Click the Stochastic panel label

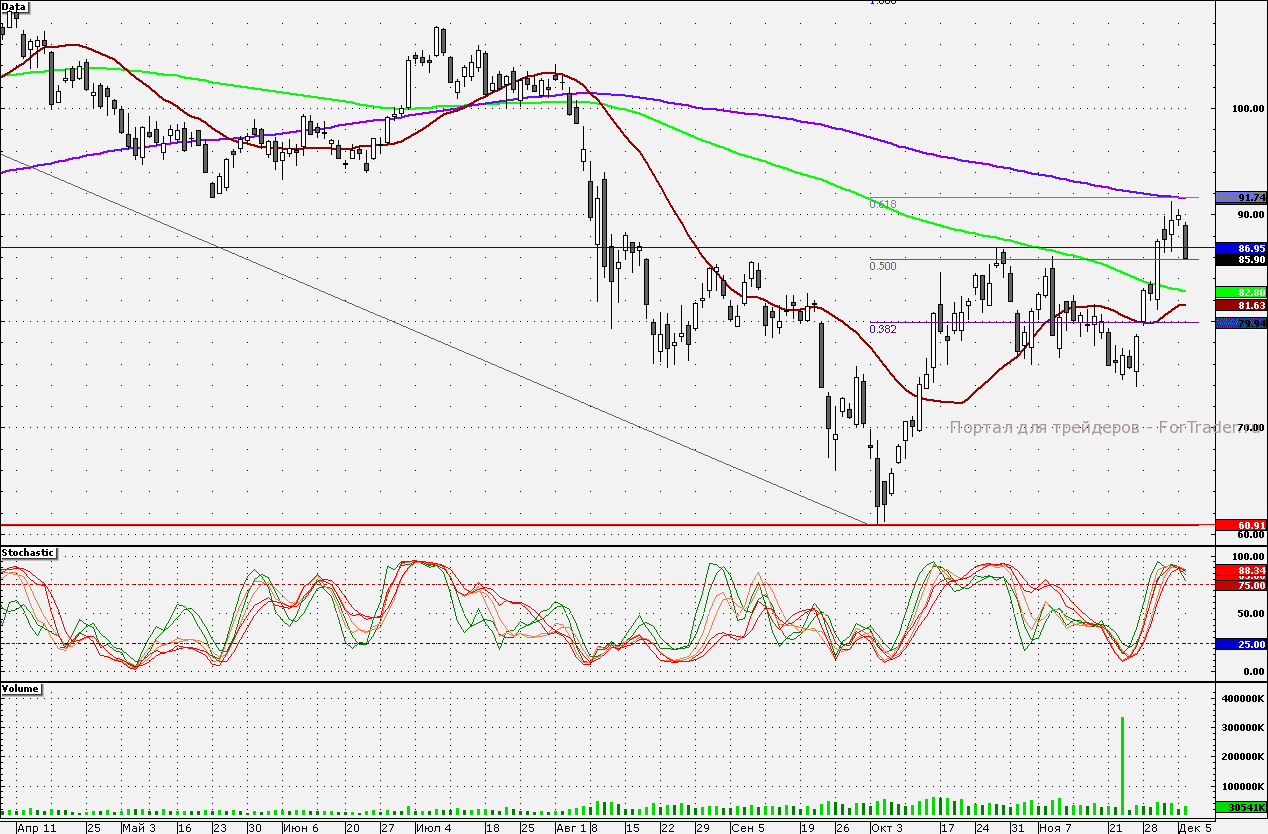coord(28,553)
